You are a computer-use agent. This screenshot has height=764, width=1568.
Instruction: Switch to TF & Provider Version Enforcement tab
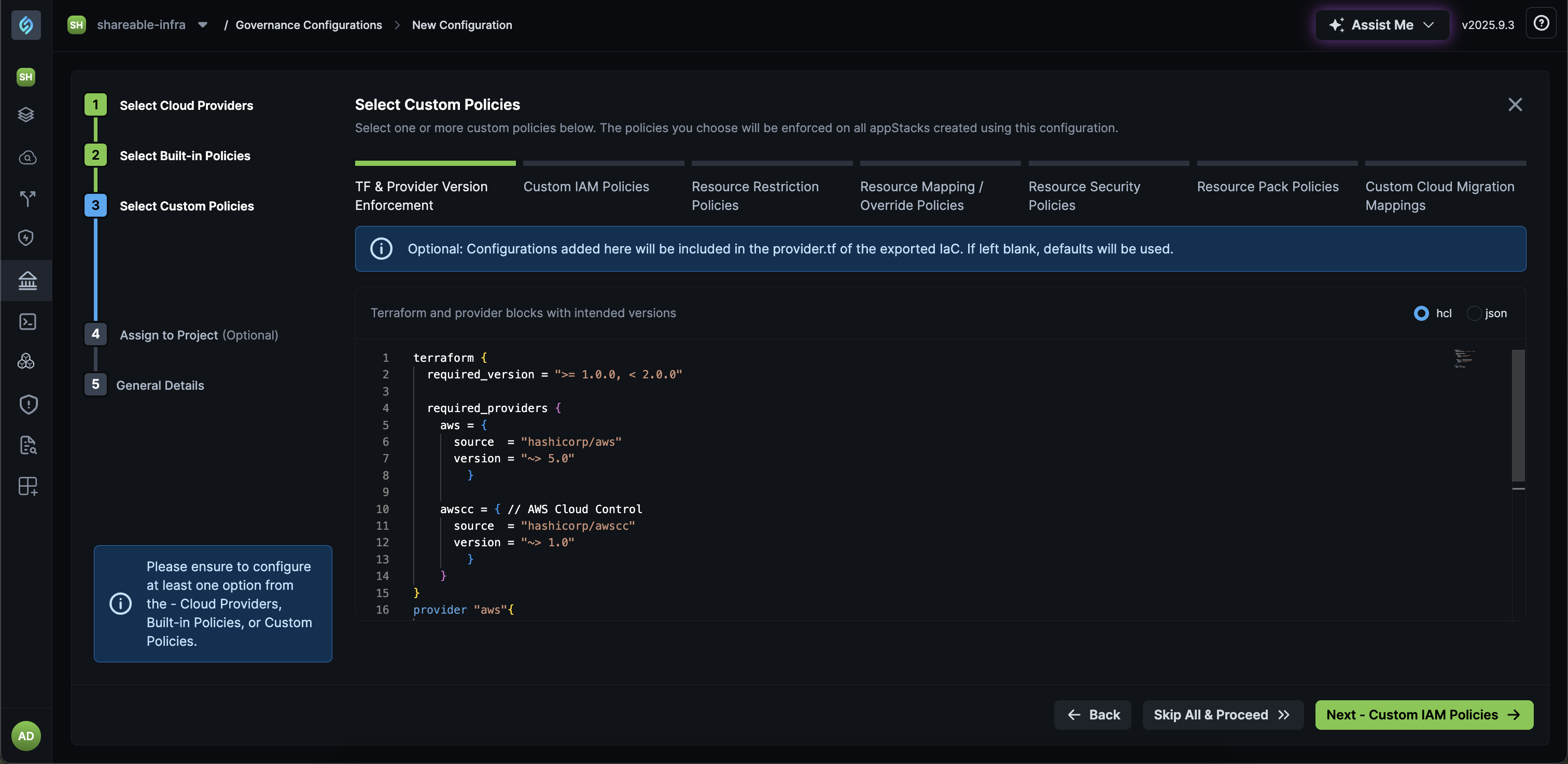pos(435,187)
